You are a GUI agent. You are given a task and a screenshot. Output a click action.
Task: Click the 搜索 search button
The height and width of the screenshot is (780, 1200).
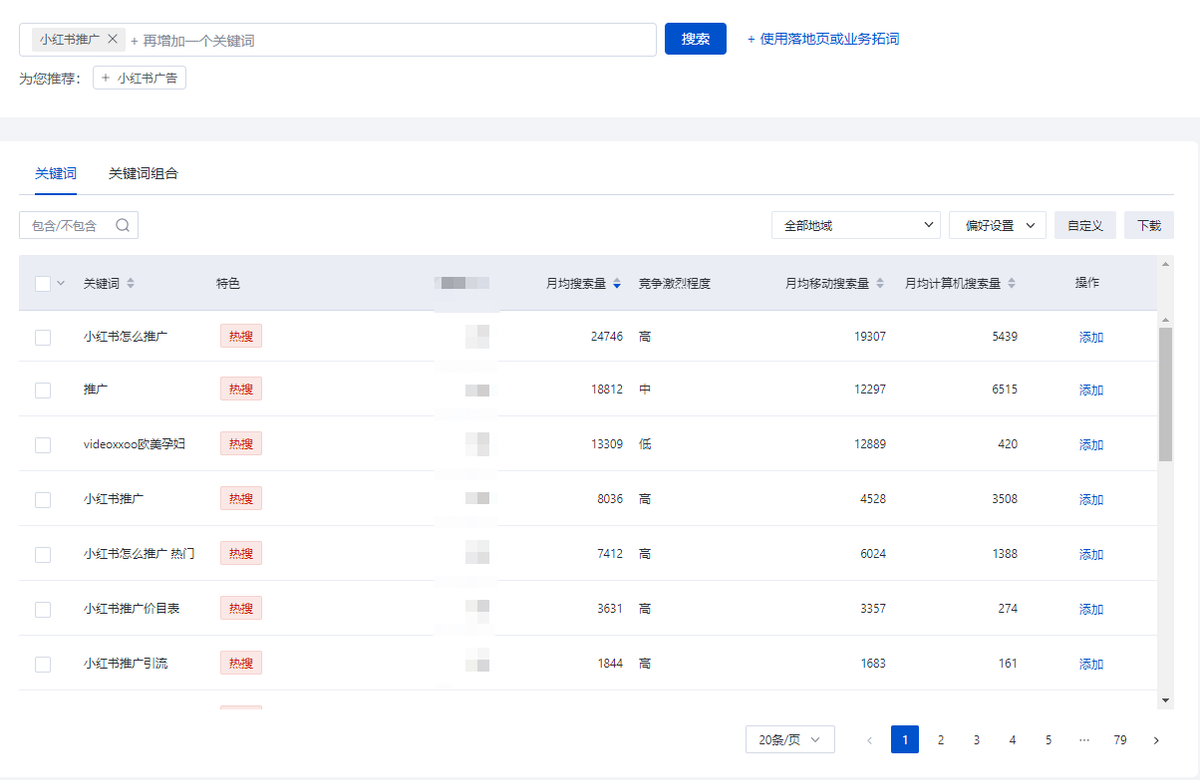(x=695, y=38)
